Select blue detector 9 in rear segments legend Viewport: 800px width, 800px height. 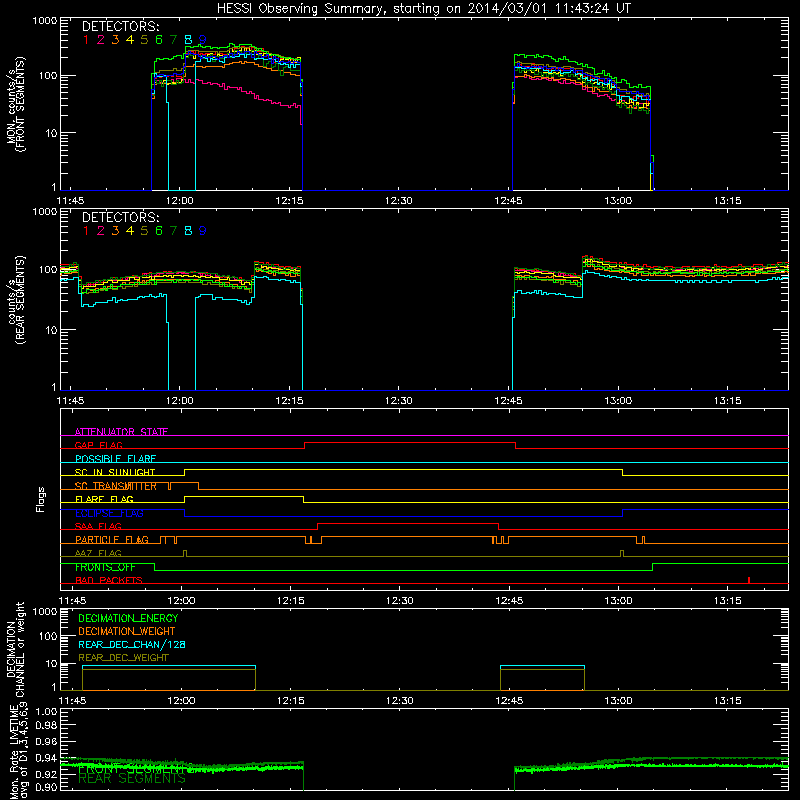203,231
